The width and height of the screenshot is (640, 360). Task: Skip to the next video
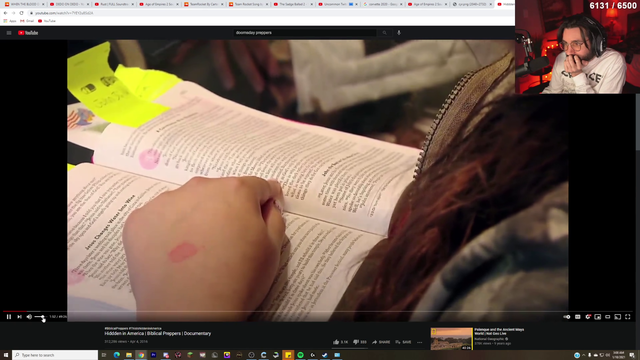[19, 317]
